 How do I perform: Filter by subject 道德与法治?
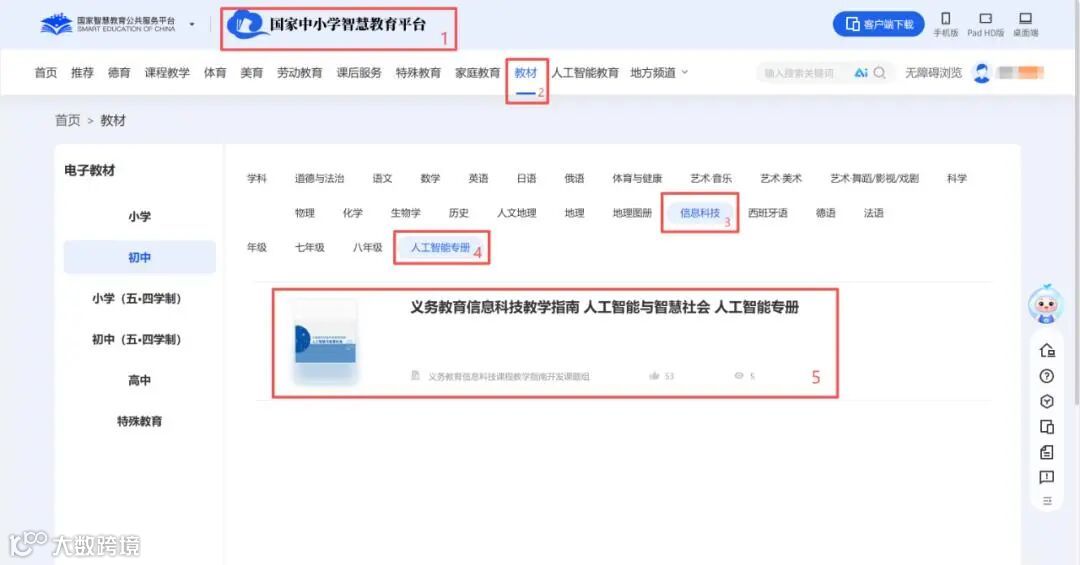pos(320,178)
